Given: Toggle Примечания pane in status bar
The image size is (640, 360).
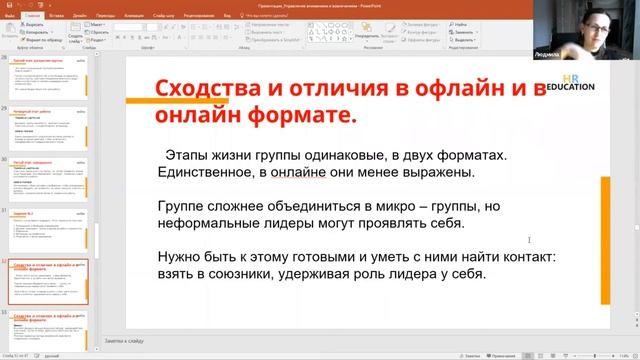Looking at the screenshot, I should [x=501, y=356].
